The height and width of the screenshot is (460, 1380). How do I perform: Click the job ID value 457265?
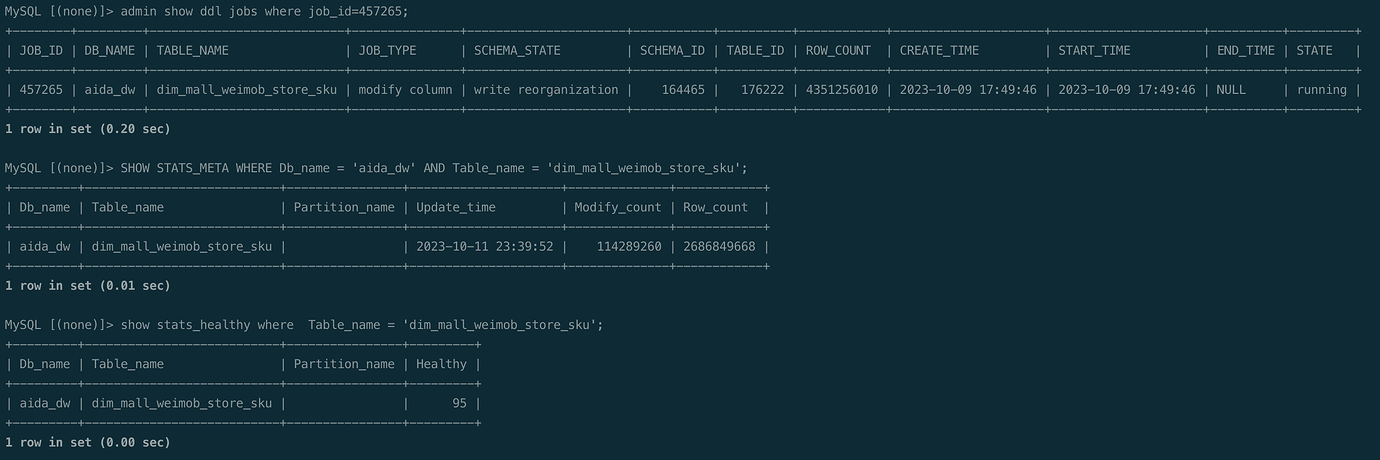click(41, 90)
